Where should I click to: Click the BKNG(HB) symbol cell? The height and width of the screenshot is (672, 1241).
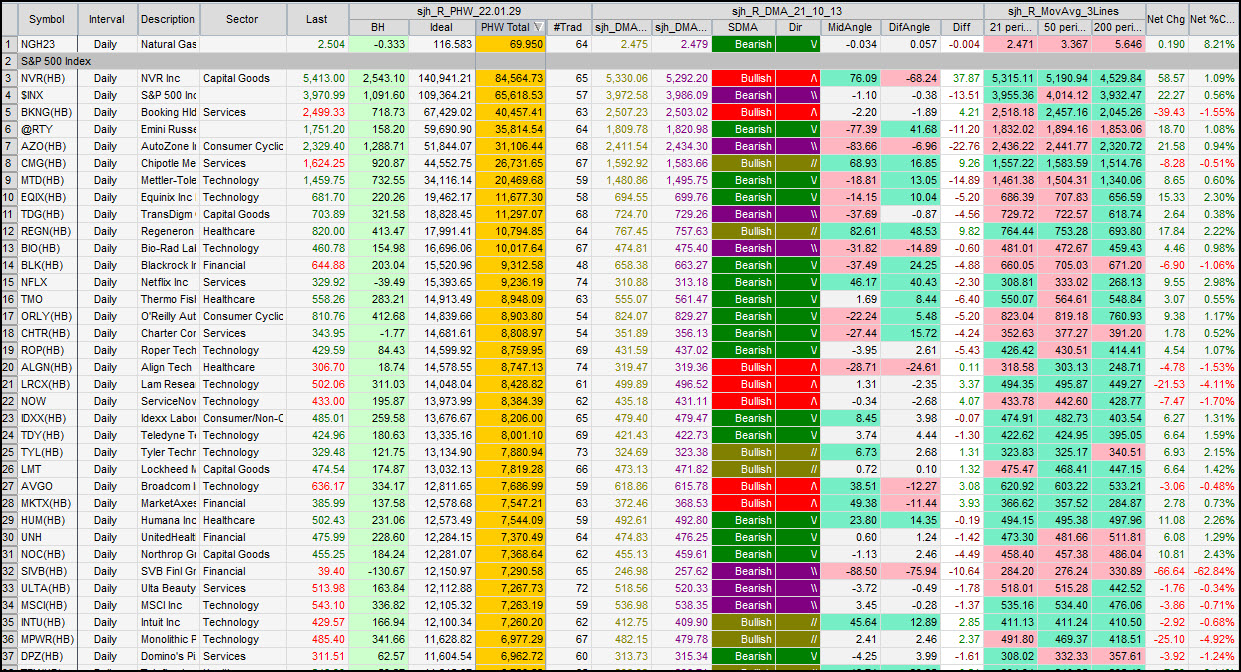[x=47, y=112]
